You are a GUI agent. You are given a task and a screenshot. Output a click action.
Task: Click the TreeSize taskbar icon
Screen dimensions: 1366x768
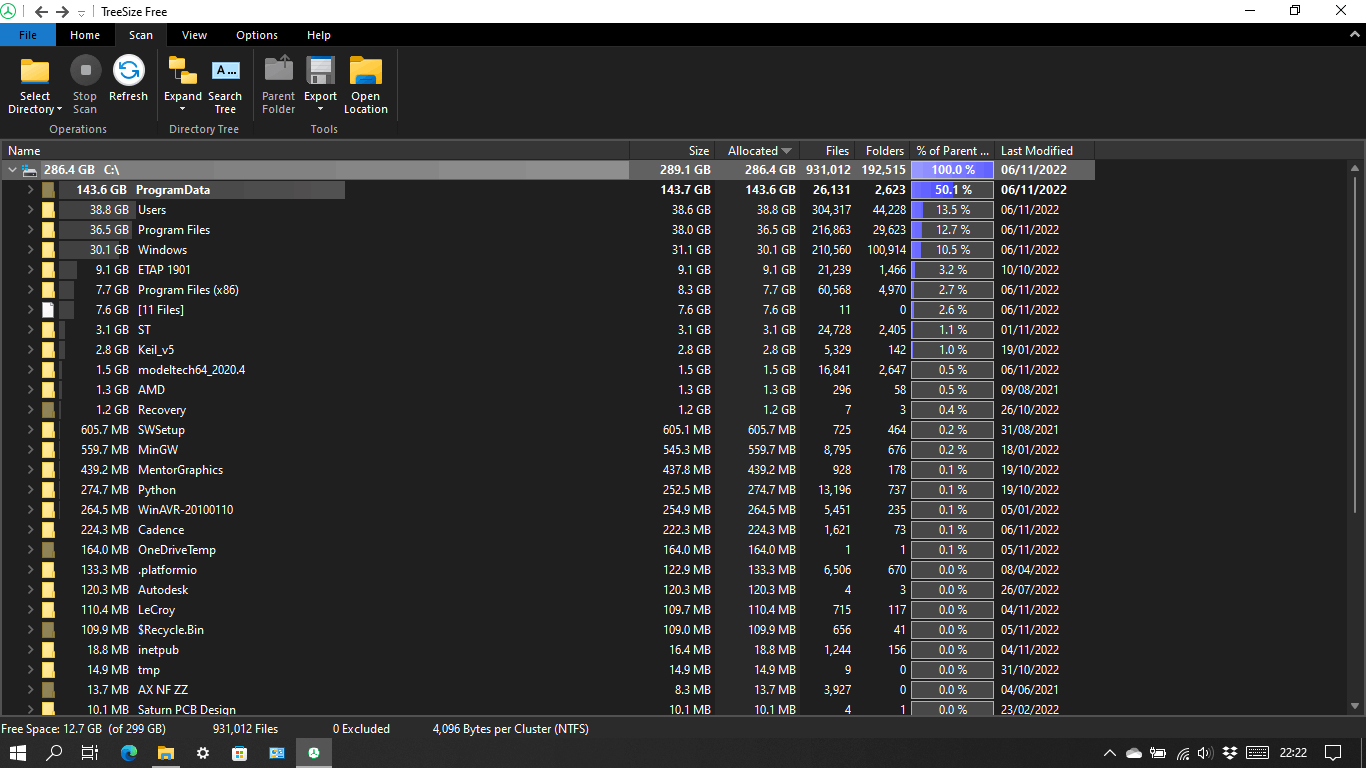[314, 753]
